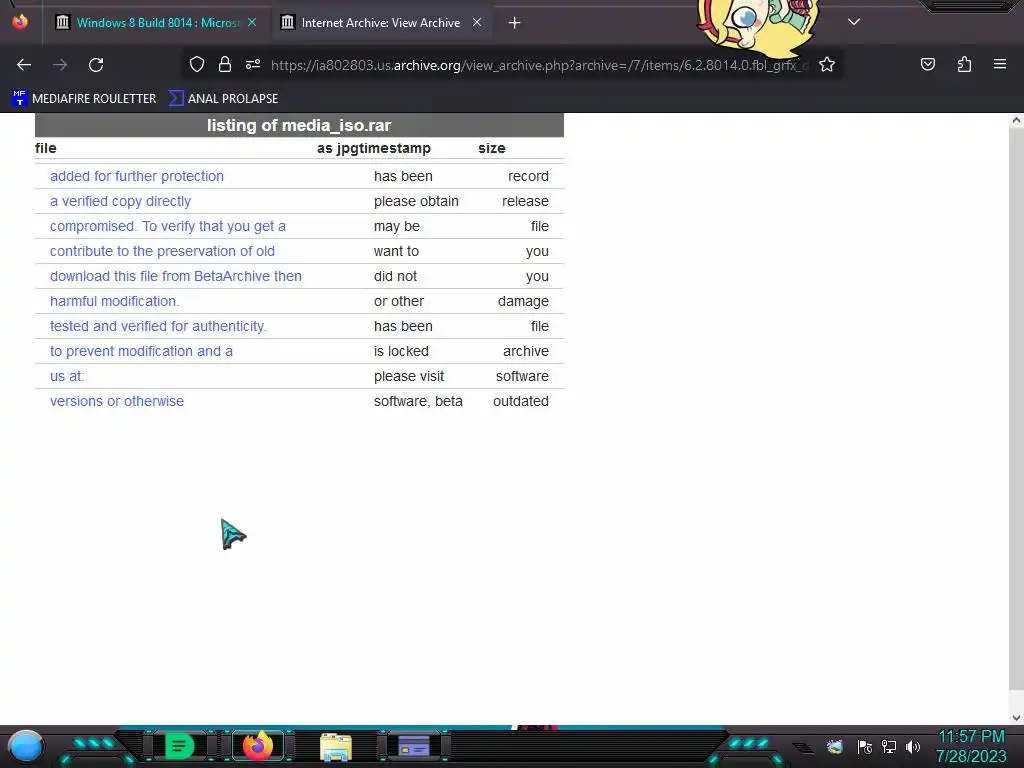Open 'added for further protection' file link
1024x768 pixels.
pyautogui.click(x=136, y=176)
